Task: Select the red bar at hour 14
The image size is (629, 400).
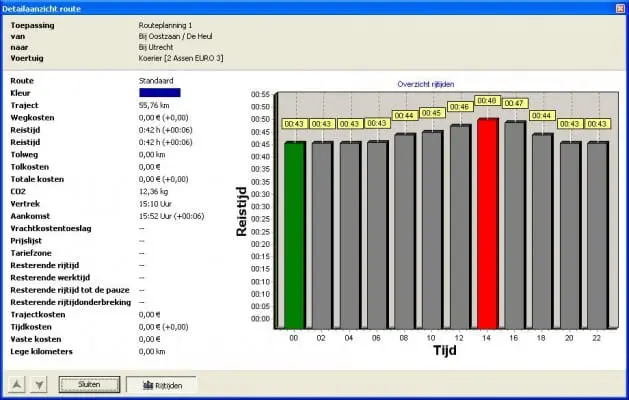Action: click(487, 224)
